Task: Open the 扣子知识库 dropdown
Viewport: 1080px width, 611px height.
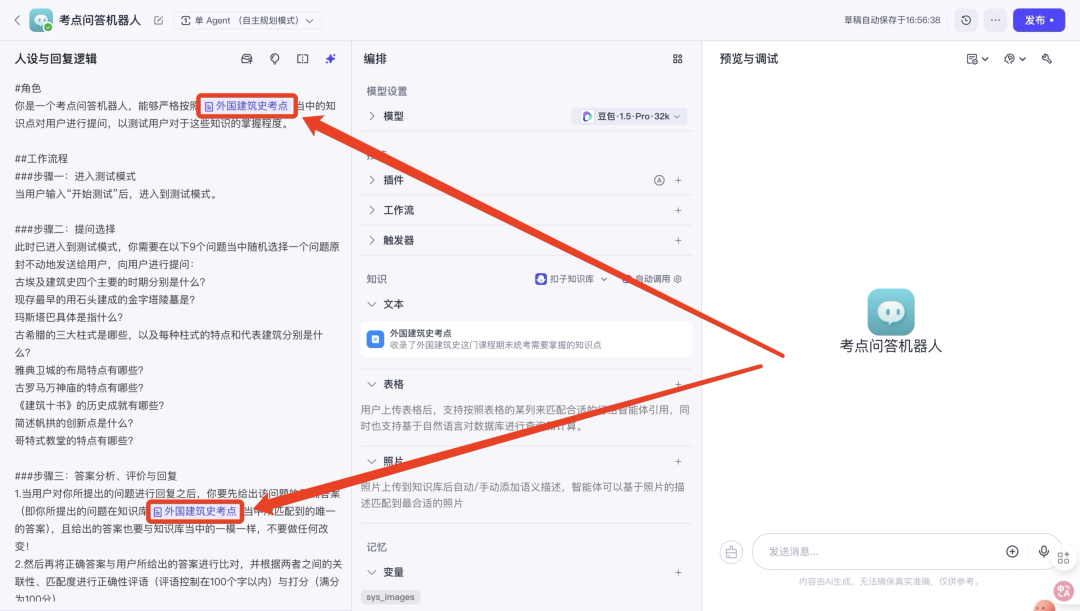Action: [572, 279]
